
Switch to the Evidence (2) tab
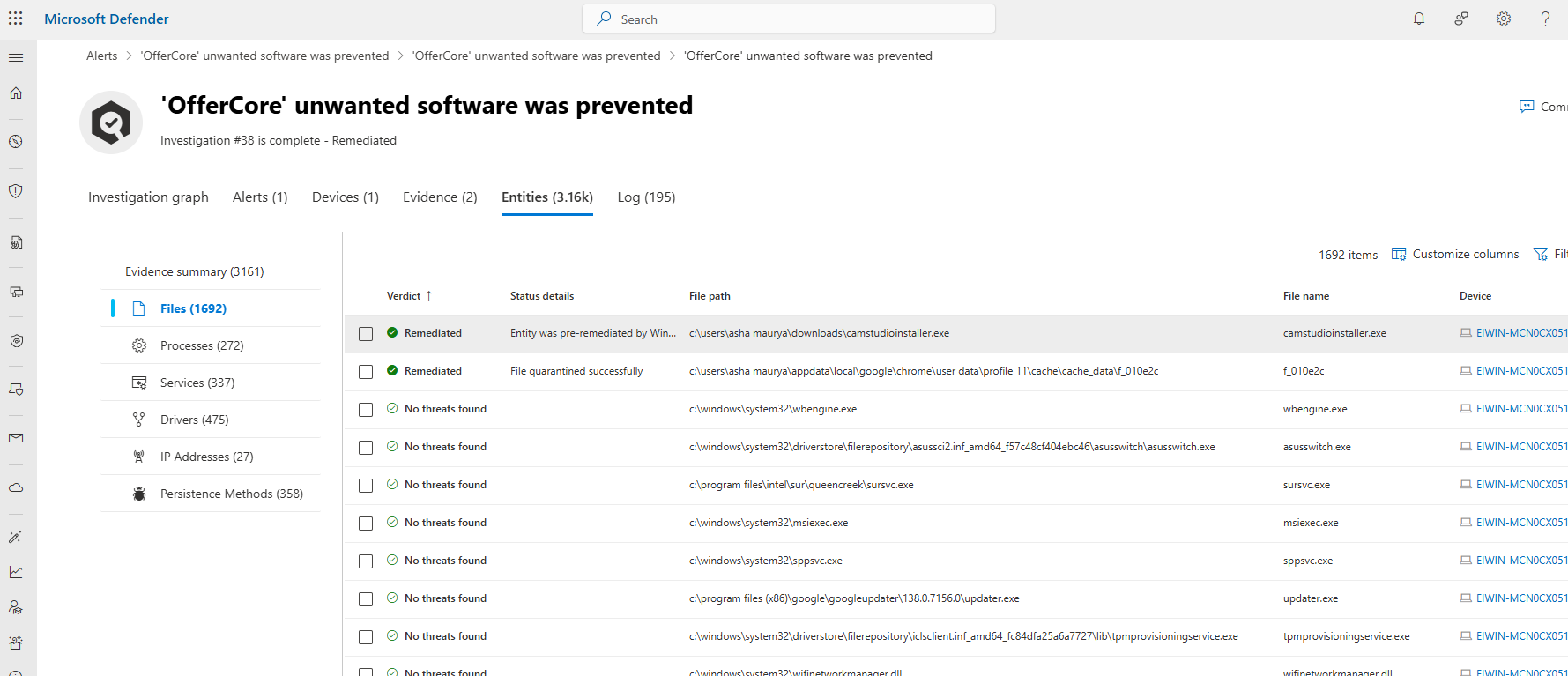point(440,197)
